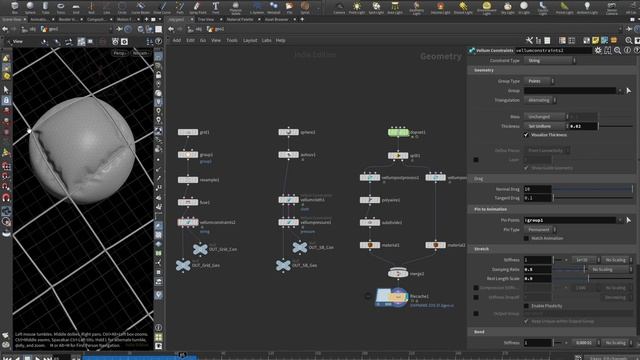The width and height of the screenshot is (640, 360).
Task: Select the Sphere shelf tool
Action: 30,7
